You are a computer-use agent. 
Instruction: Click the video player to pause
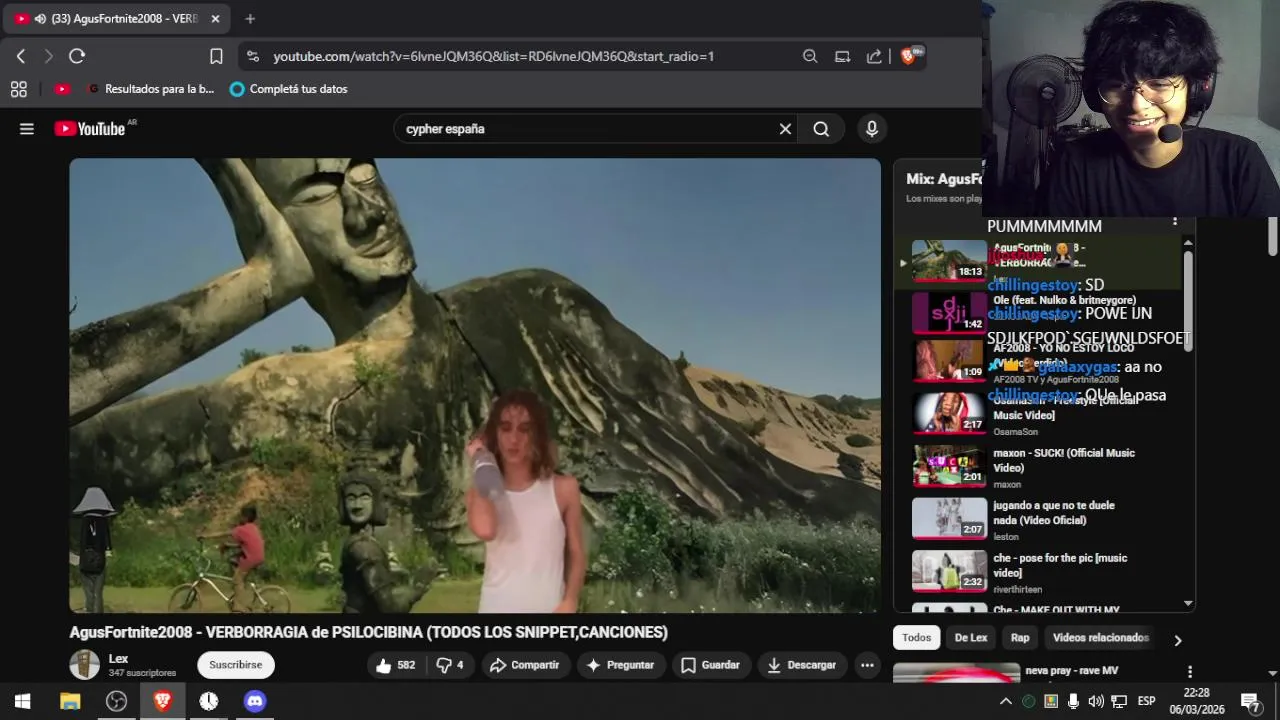point(475,385)
